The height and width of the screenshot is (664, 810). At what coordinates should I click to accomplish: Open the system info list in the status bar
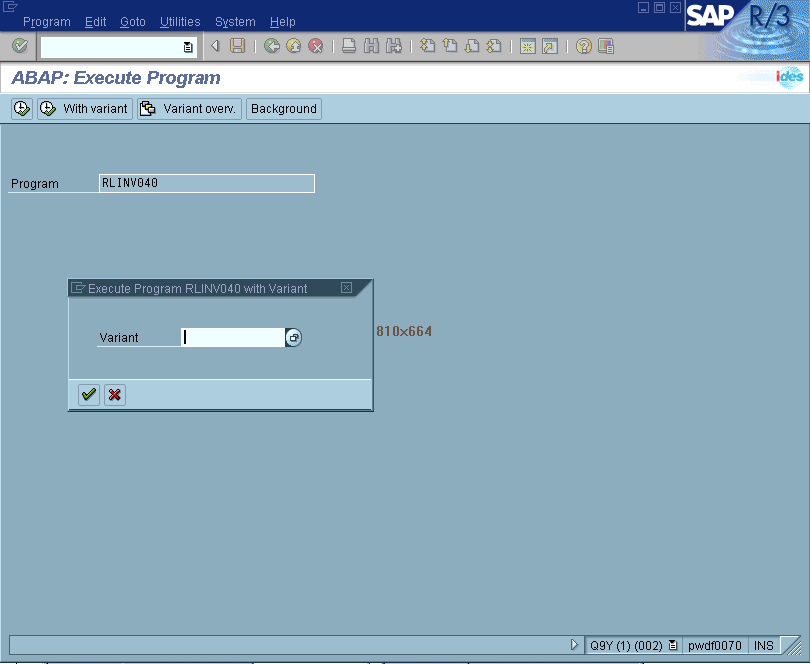click(673, 645)
